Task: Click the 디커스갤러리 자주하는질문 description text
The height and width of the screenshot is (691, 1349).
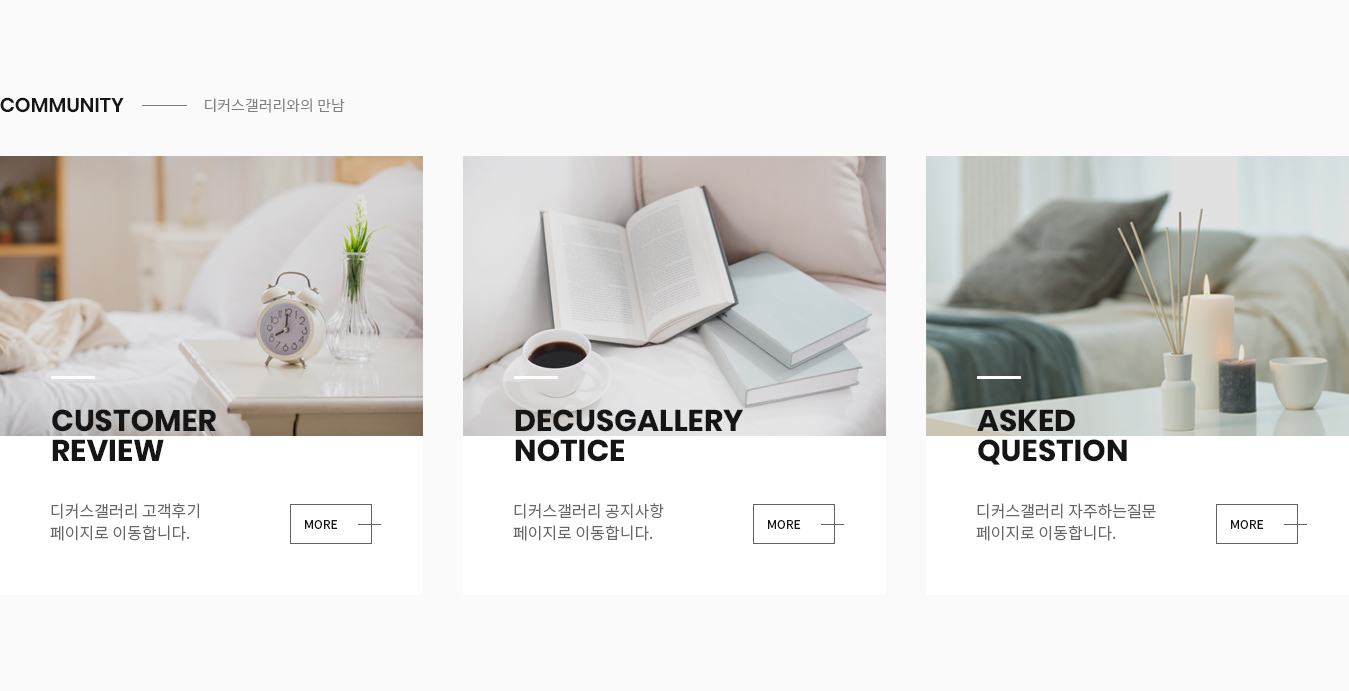Action: click(1066, 511)
